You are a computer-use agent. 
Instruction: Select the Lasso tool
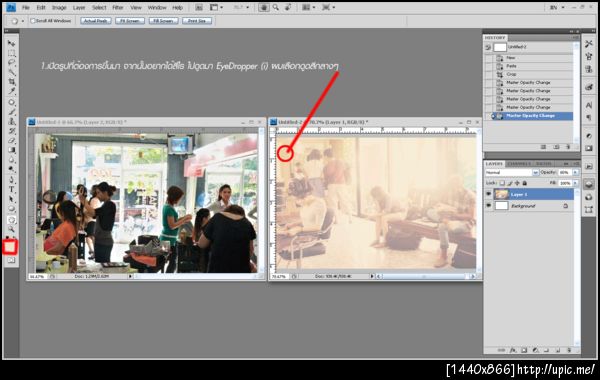click(x=11, y=62)
